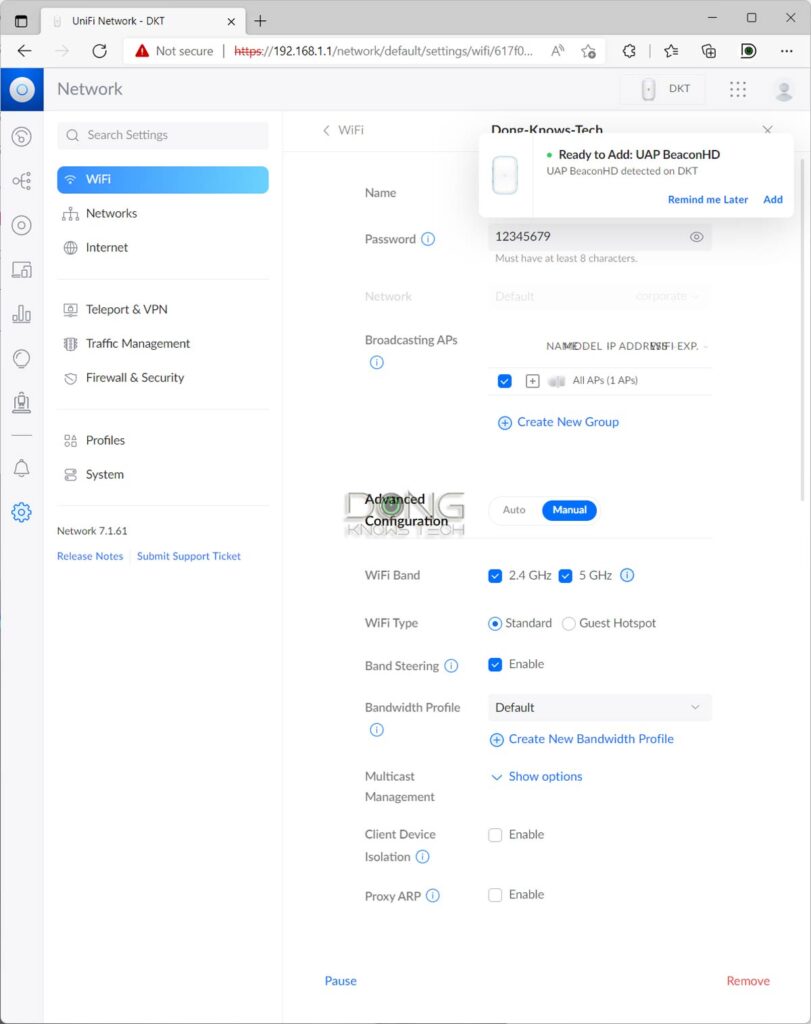Click the Band Steering info icon
Screen dimensions: 811x1024
[x=451, y=665]
